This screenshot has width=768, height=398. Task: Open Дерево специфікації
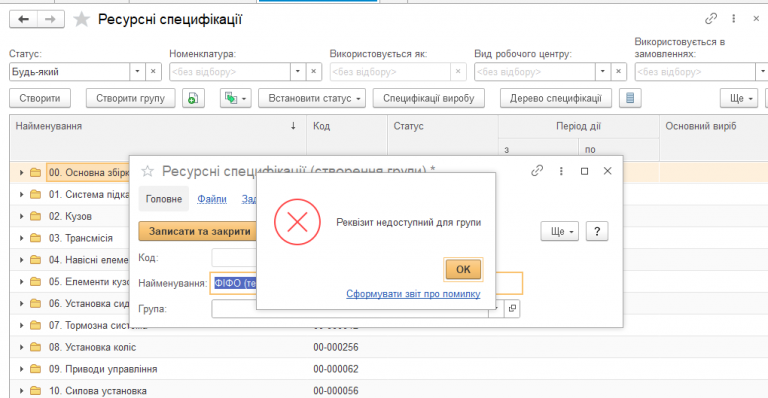pos(555,98)
